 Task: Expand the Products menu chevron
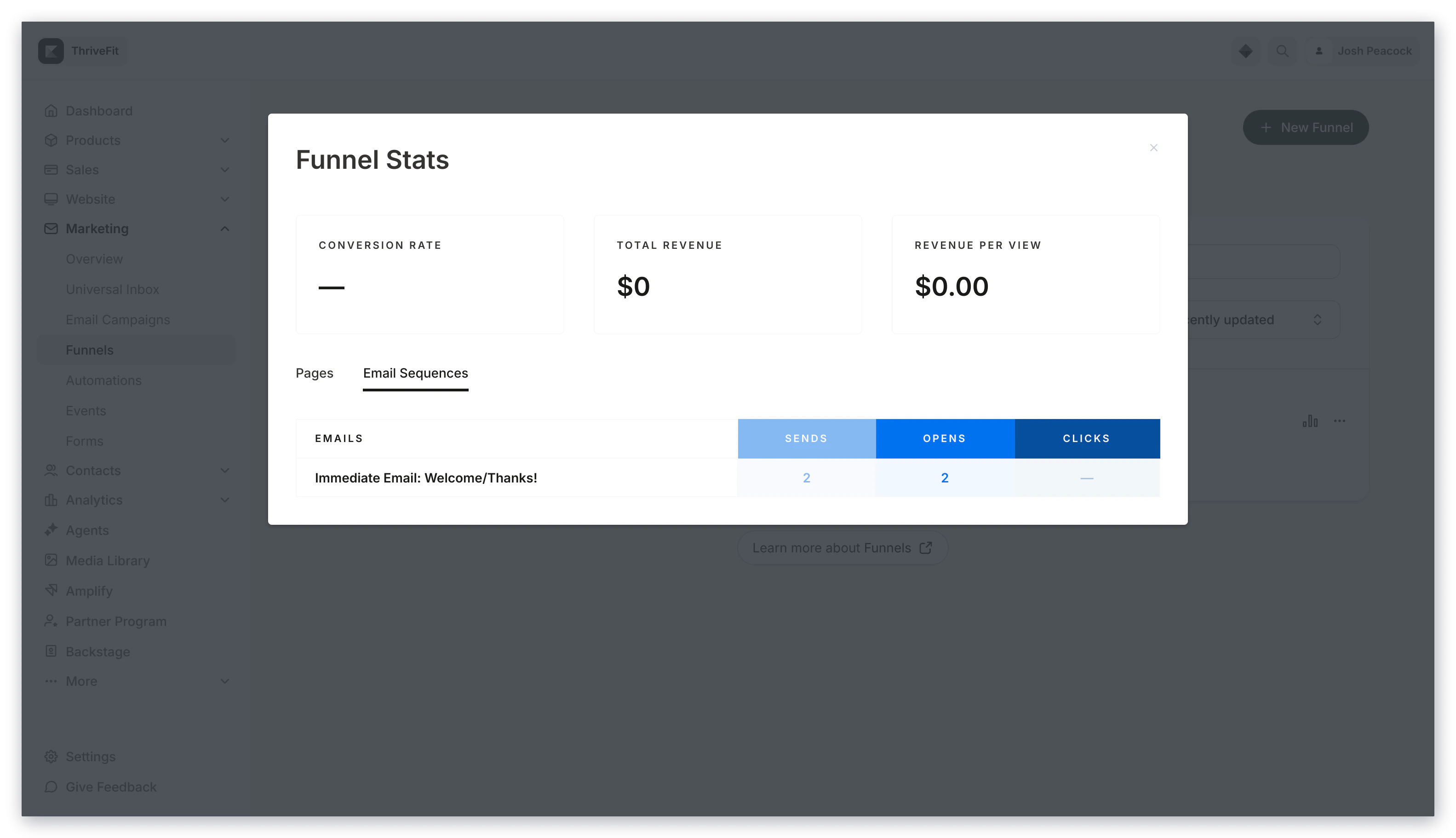225,140
